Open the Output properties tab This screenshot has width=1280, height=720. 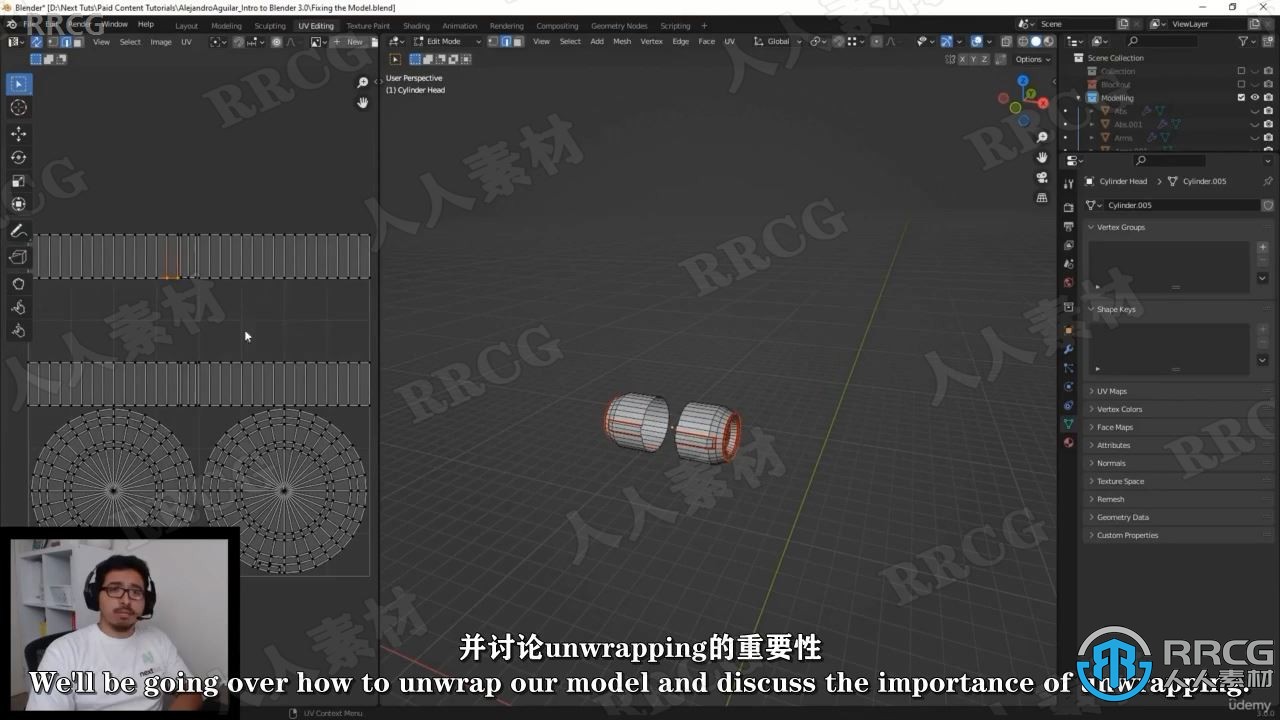click(x=1068, y=226)
